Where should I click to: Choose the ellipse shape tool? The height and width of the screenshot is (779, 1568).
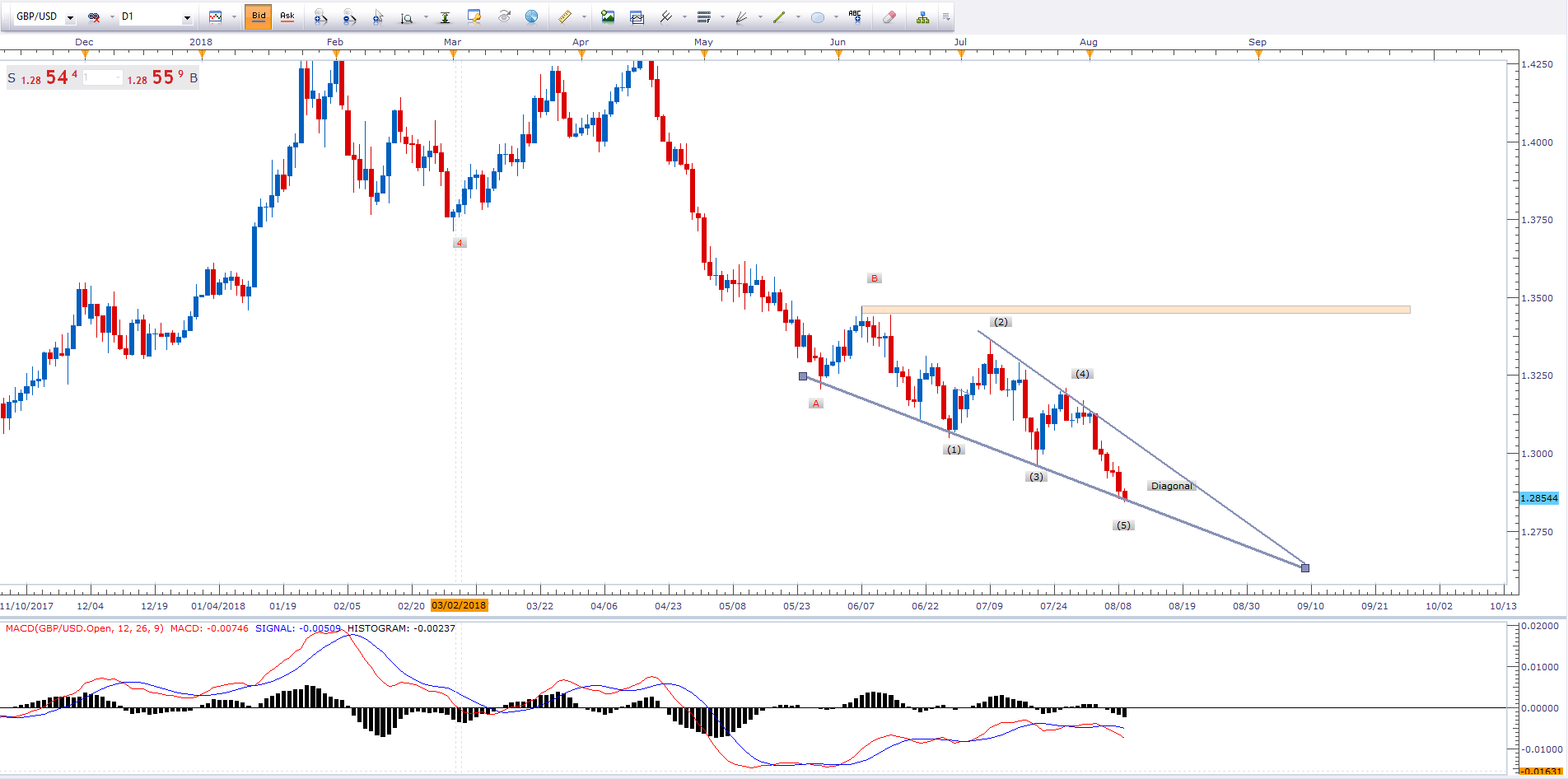(818, 16)
